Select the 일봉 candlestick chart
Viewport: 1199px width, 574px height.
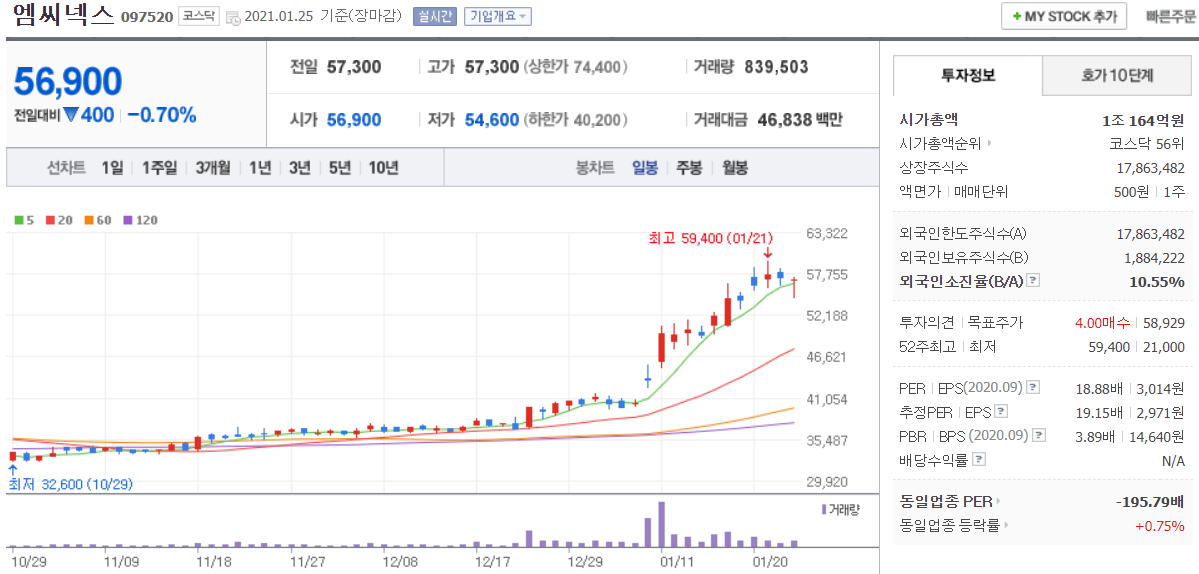645,168
